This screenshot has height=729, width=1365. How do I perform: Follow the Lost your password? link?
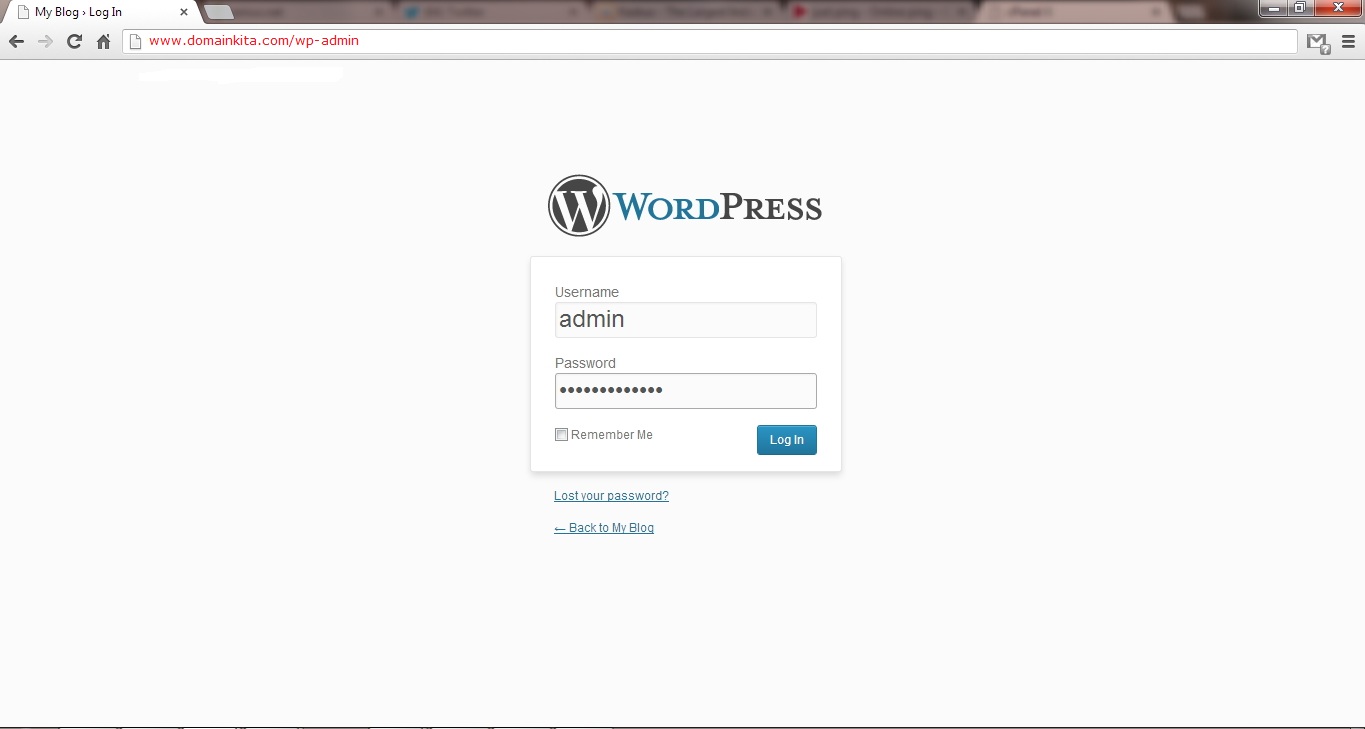tap(611, 496)
